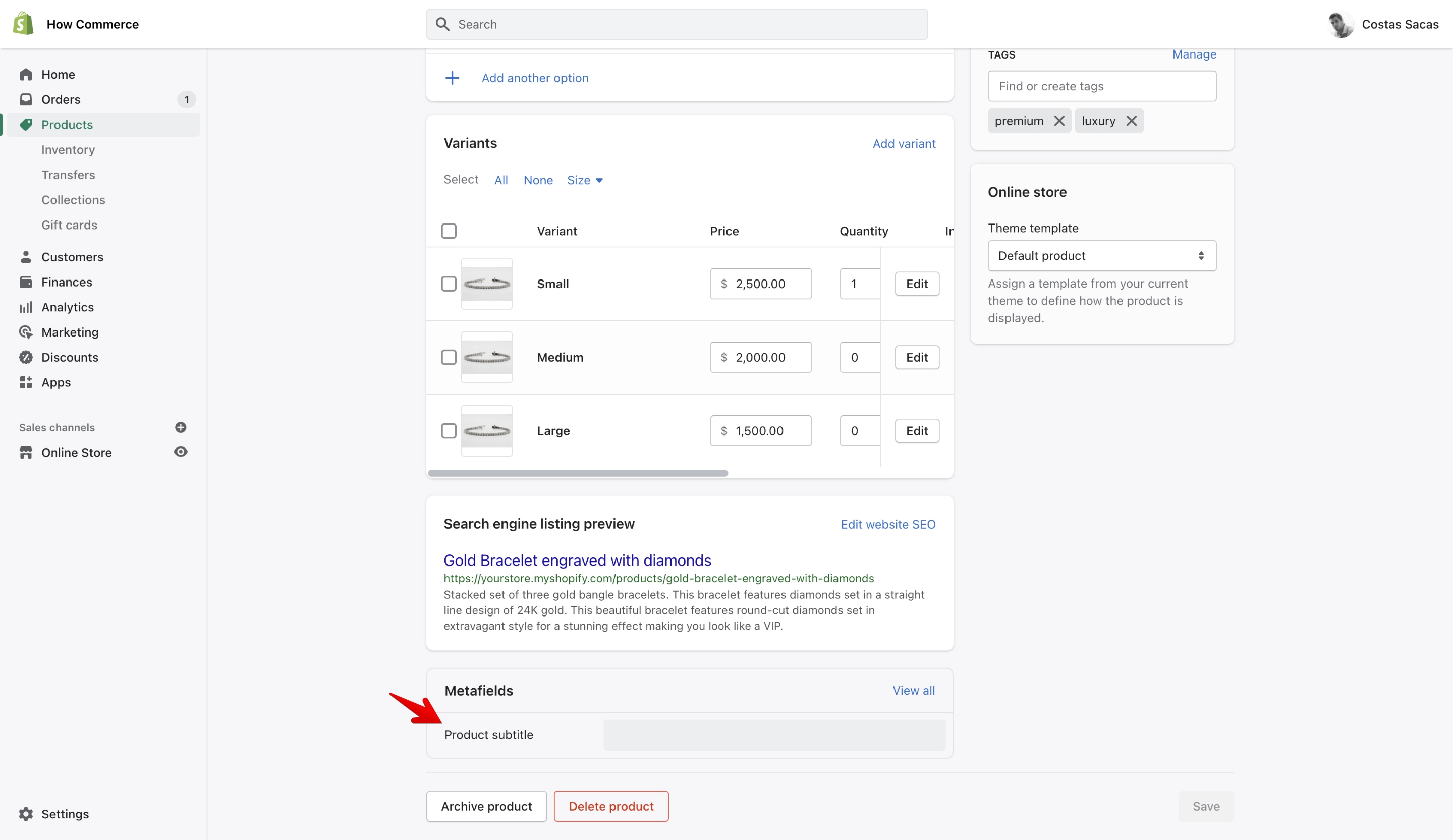Go to the Customers page
Image resolution: width=1453 pixels, height=840 pixels.
(x=72, y=257)
